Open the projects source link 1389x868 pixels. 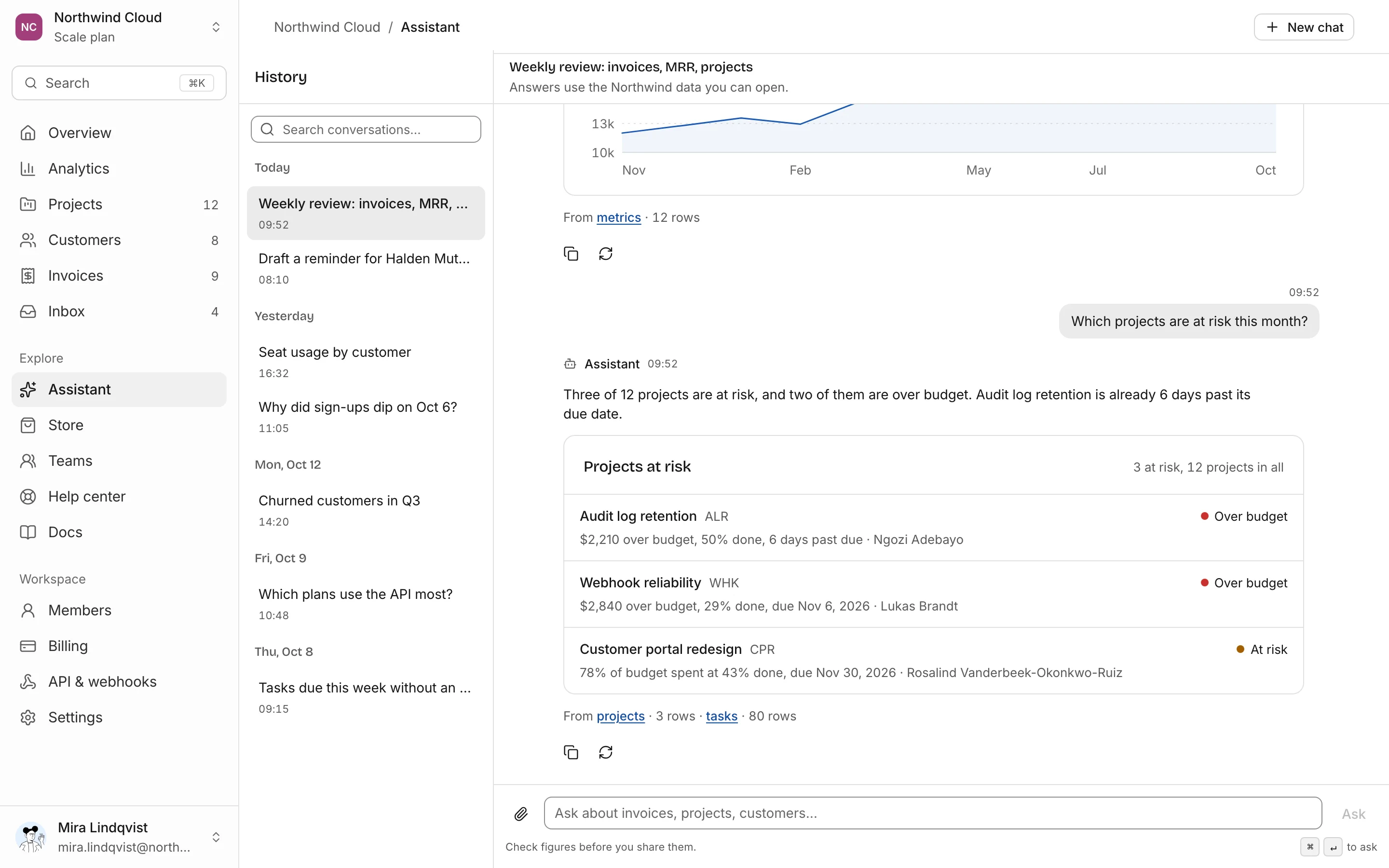620,716
